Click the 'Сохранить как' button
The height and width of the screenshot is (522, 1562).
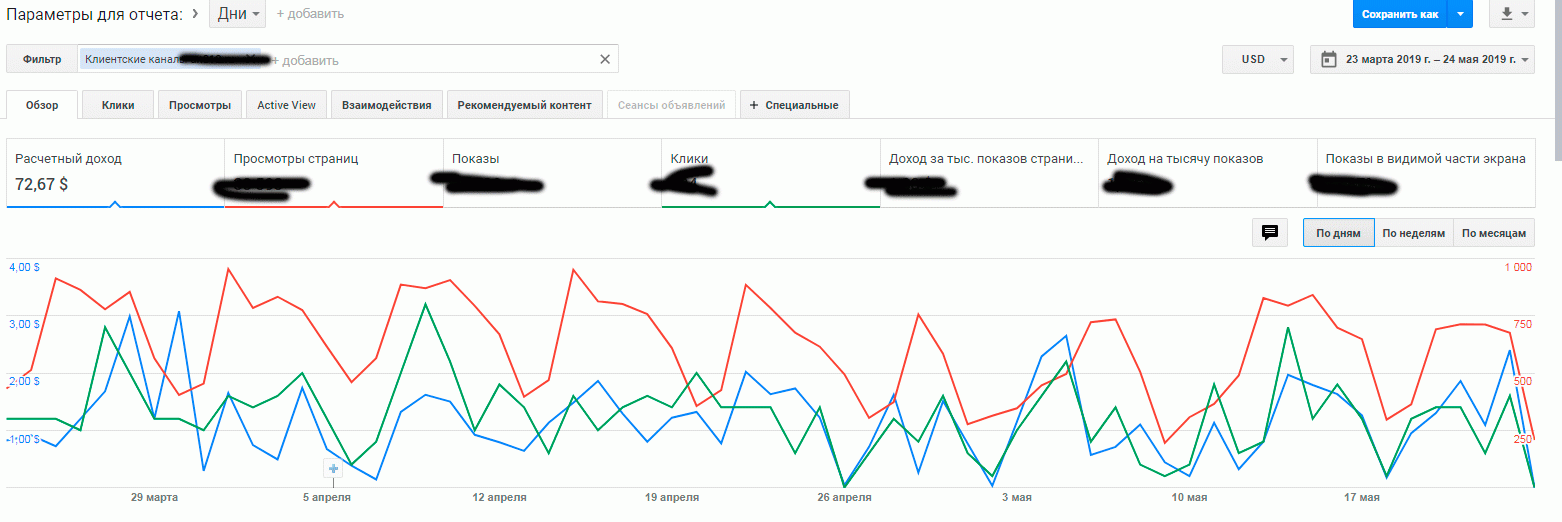pyautogui.click(x=1399, y=14)
